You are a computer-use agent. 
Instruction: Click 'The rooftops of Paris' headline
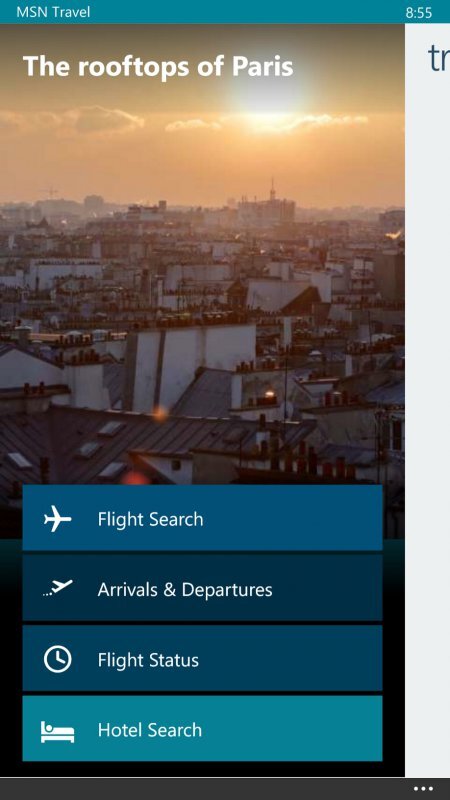158,66
